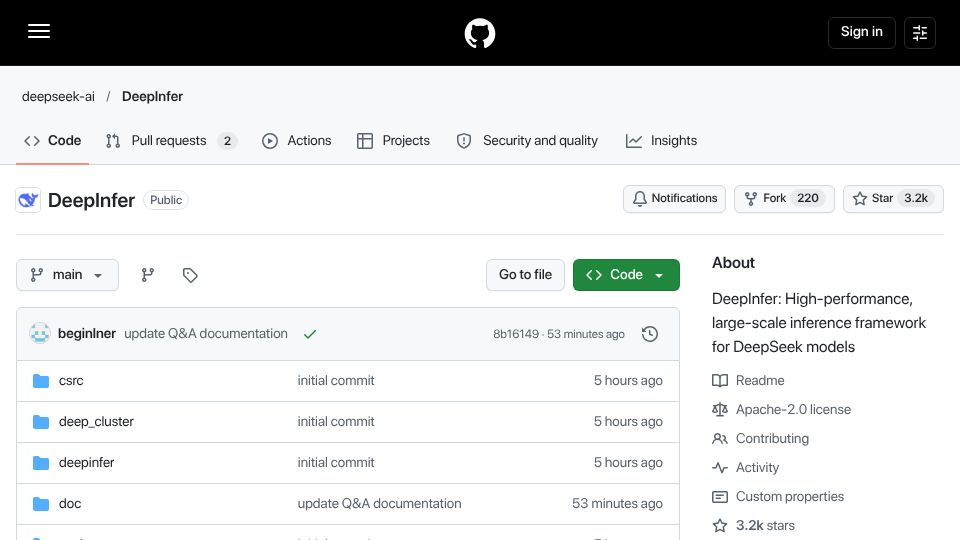The width and height of the screenshot is (960, 540).
Task: Click deepinfer row's initial commit message
Action: click(336, 463)
